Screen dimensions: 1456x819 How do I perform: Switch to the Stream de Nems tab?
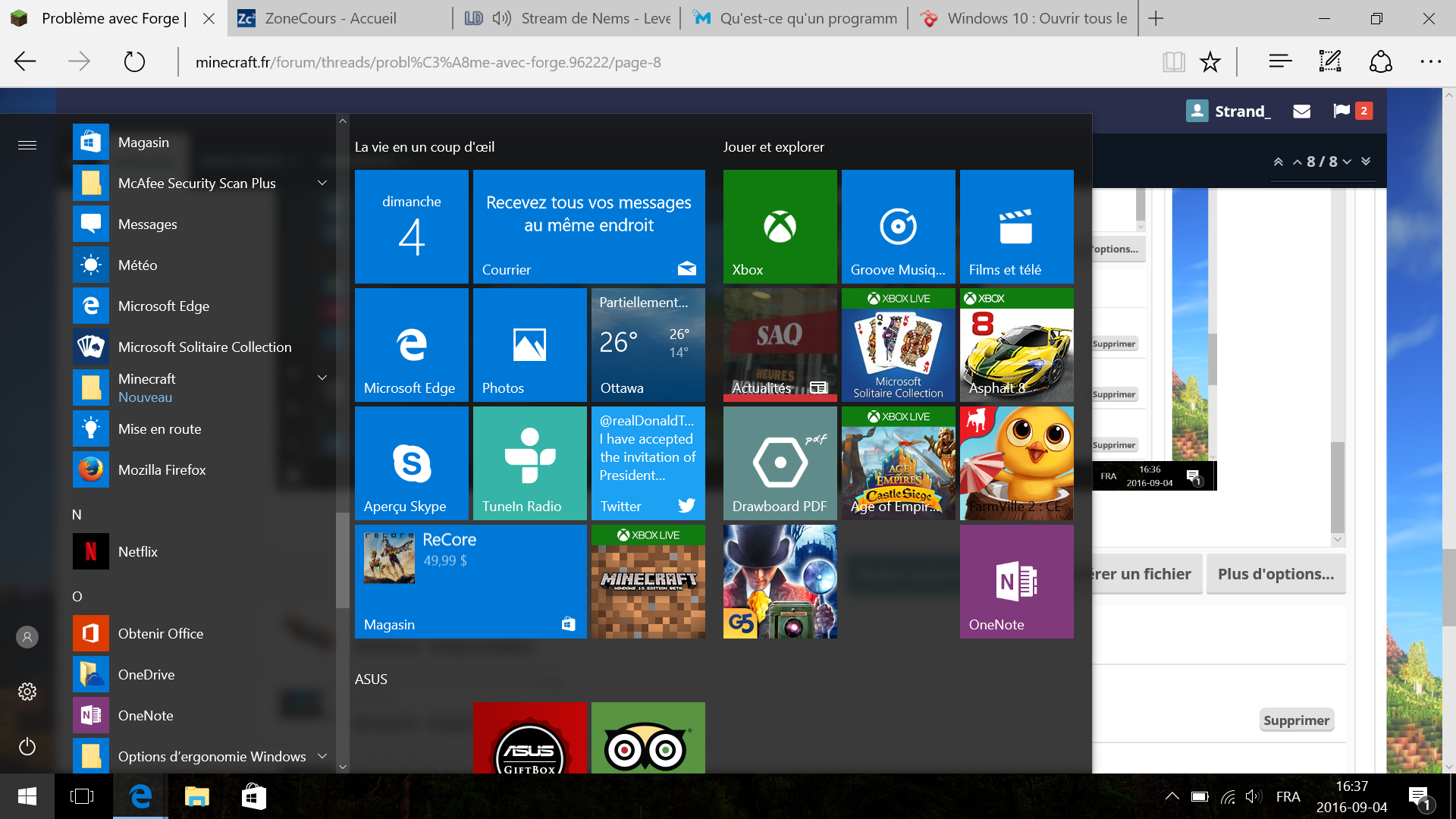pyautogui.click(x=566, y=18)
